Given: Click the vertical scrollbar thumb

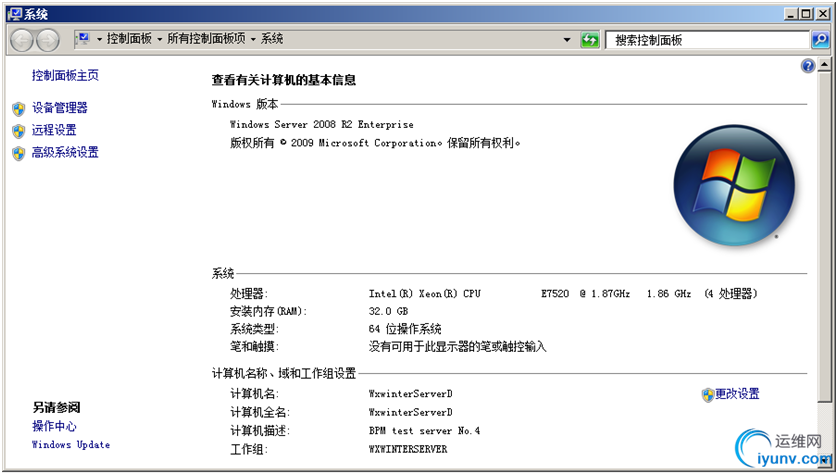Looking at the screenshot, I should (825, 237).
